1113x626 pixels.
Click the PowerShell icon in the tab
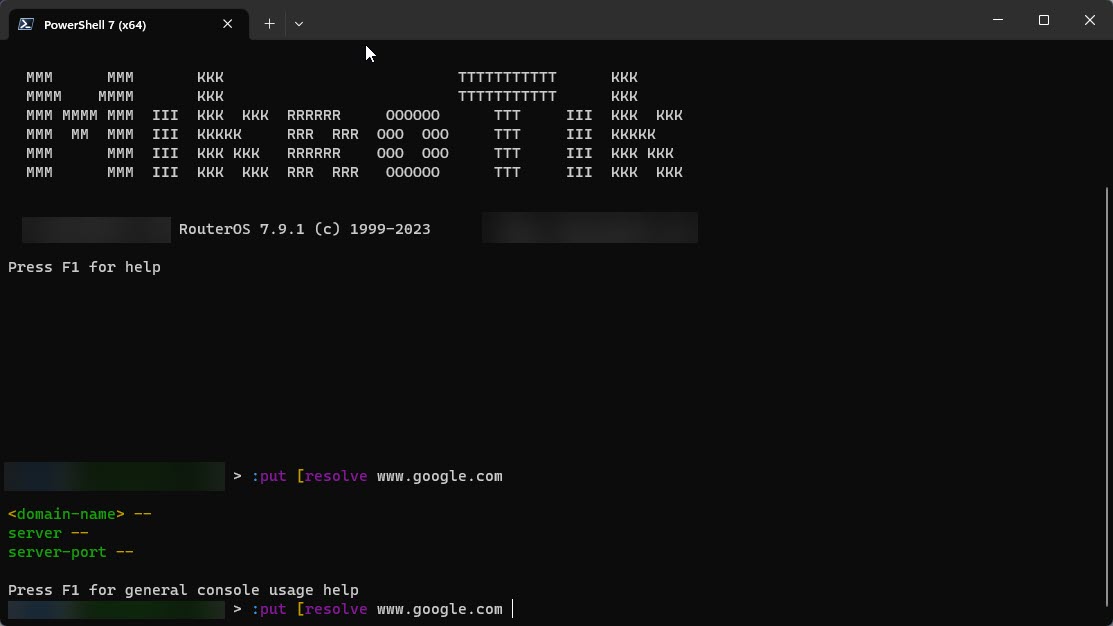click(x=26, y=24)
